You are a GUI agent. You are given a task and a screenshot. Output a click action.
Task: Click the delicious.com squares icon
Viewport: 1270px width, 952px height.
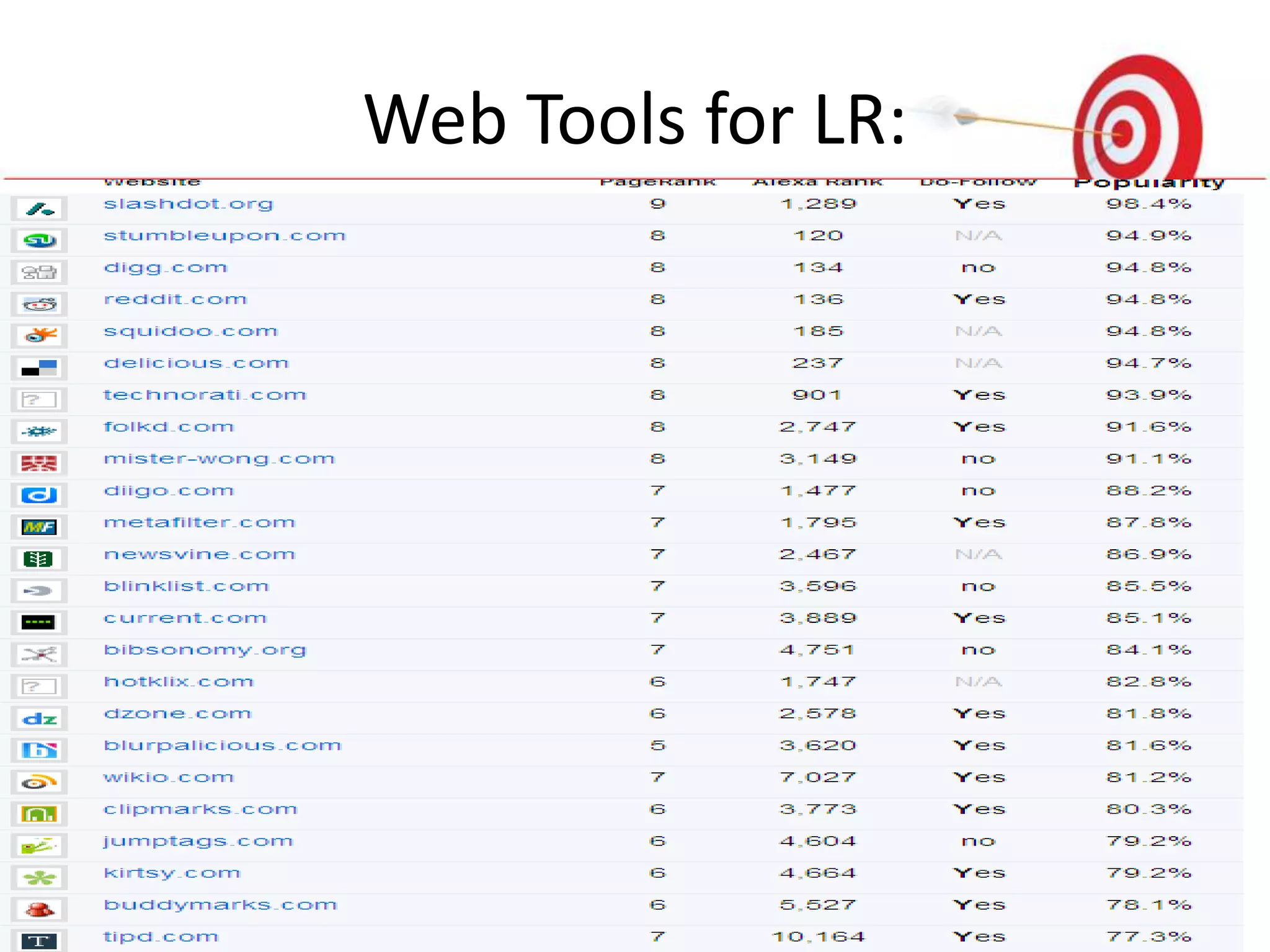point(39,368)
